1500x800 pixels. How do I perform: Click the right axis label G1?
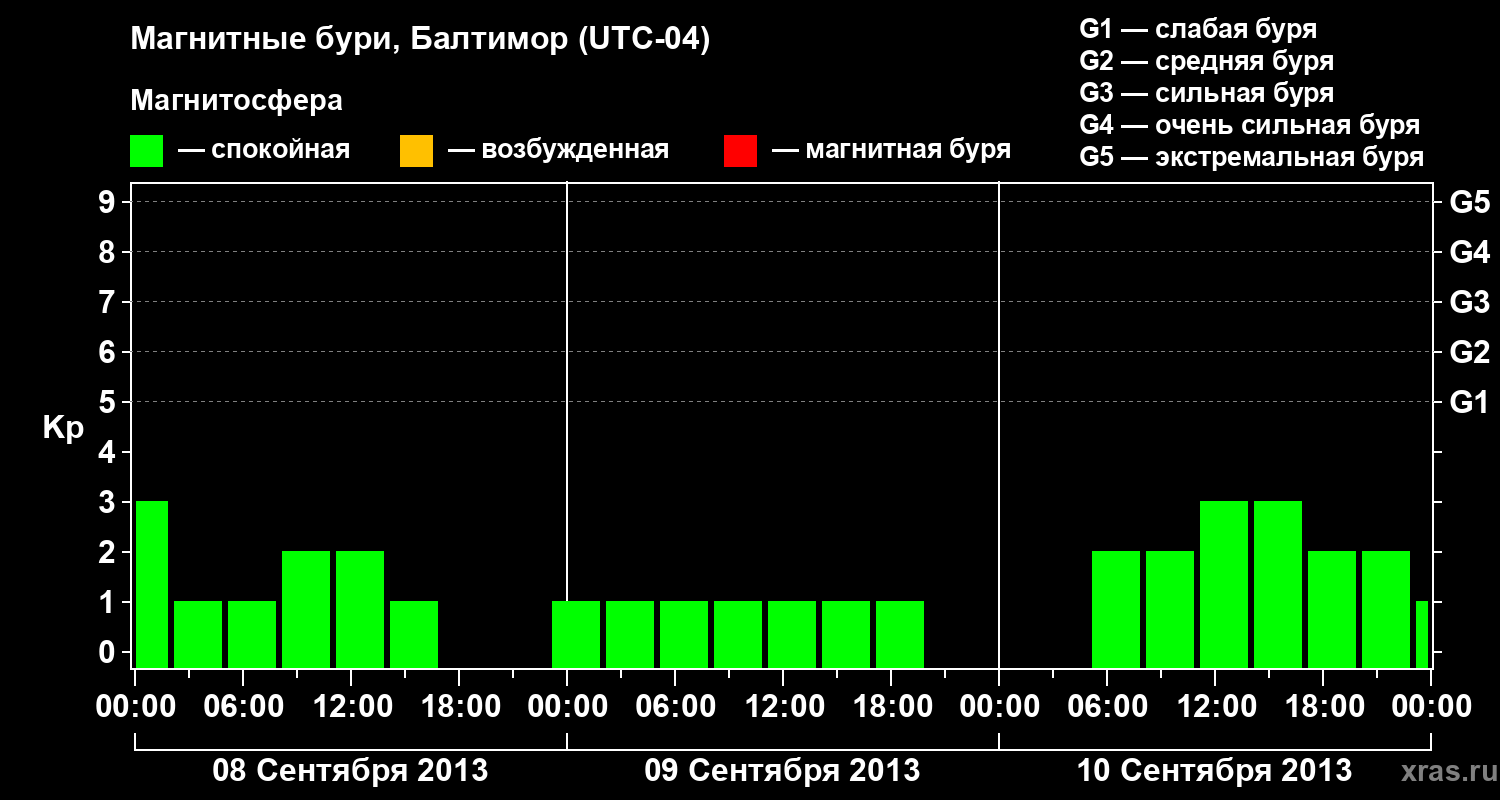1470,402
